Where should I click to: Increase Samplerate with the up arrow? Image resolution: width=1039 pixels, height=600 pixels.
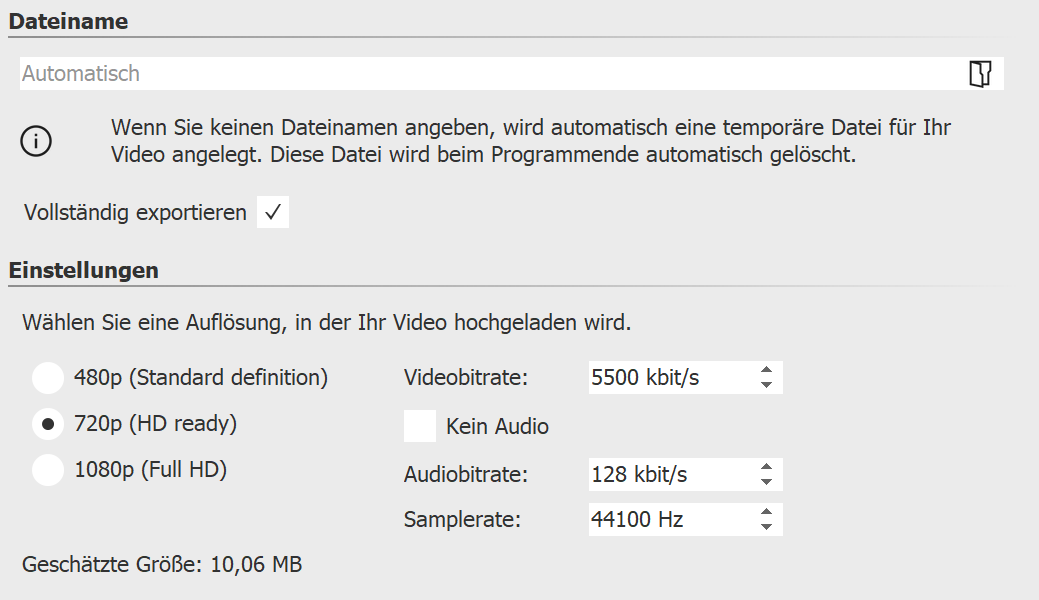766,513
